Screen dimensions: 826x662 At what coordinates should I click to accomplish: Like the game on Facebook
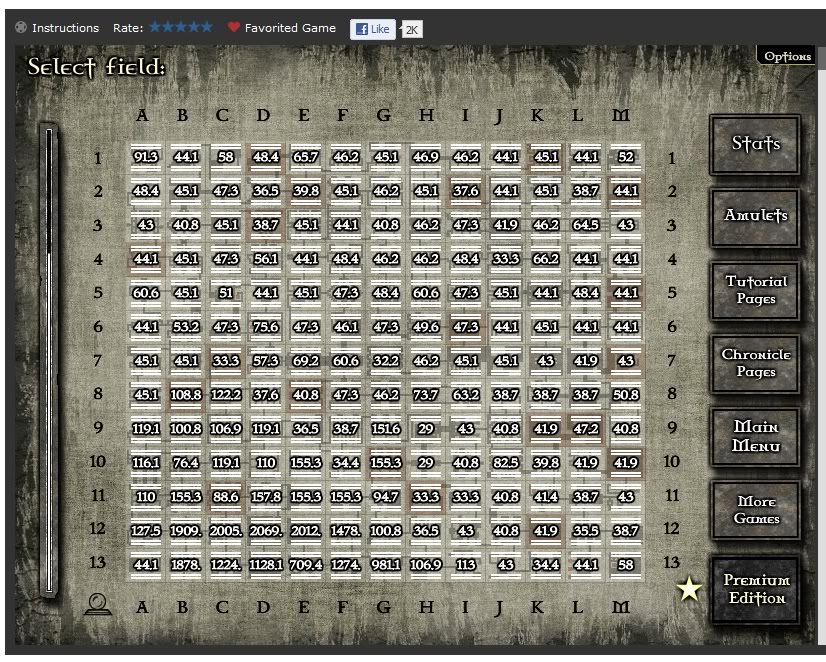pos(373,29)
